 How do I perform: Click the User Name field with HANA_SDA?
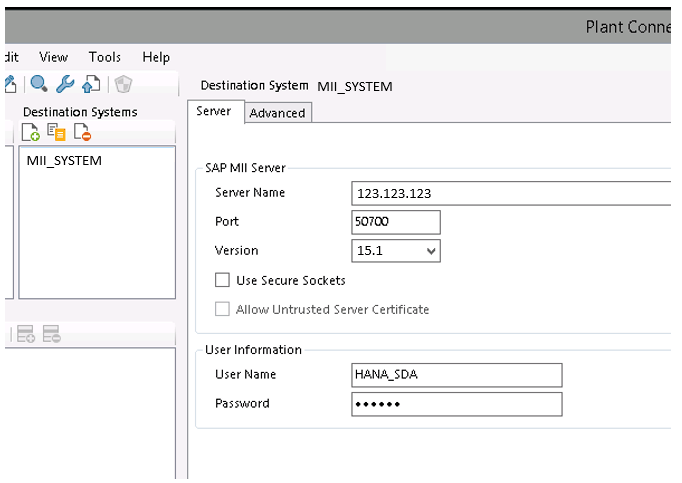pos(456,374)
